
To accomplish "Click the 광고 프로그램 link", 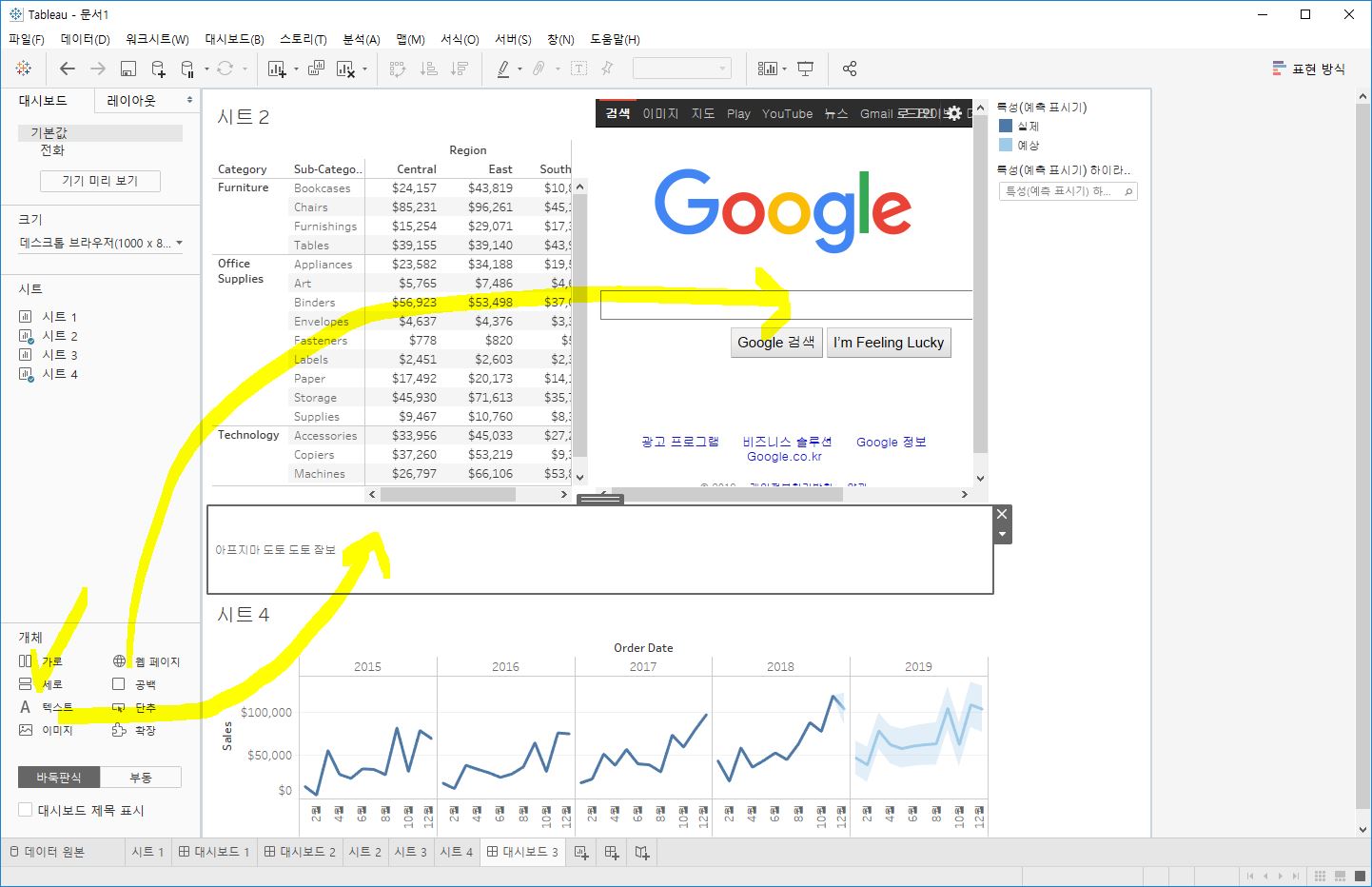I will point(680,442).
